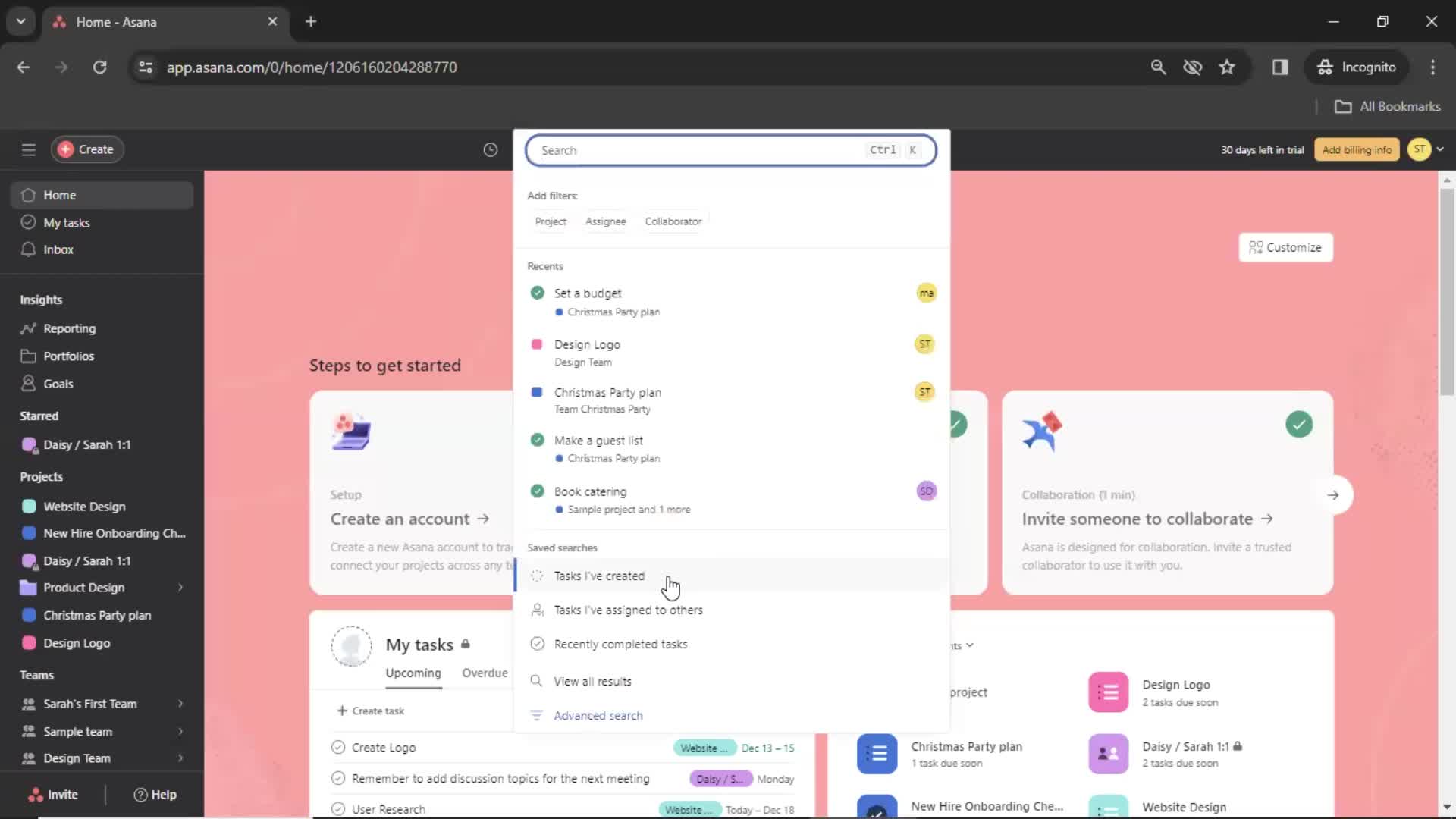Viewport: 1456px width, 819px height.
Task: Expand the Sample team
Action: 180,731
